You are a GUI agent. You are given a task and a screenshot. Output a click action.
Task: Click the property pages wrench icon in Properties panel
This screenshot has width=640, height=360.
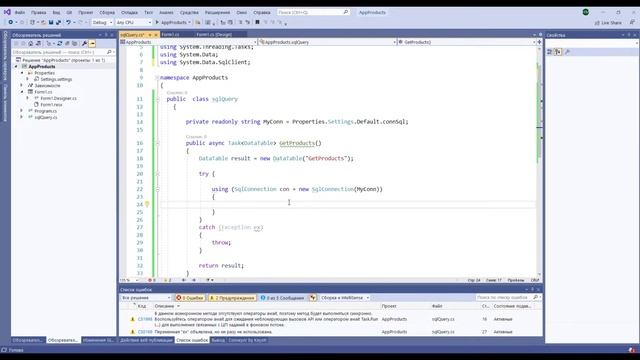pos(567,52)
